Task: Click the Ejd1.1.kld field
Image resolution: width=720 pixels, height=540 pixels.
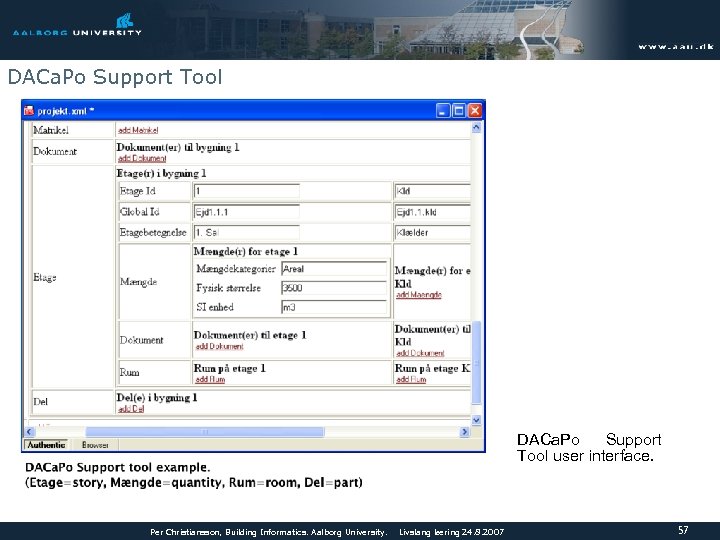Action: pyautogui.click(x=433, y=212)
